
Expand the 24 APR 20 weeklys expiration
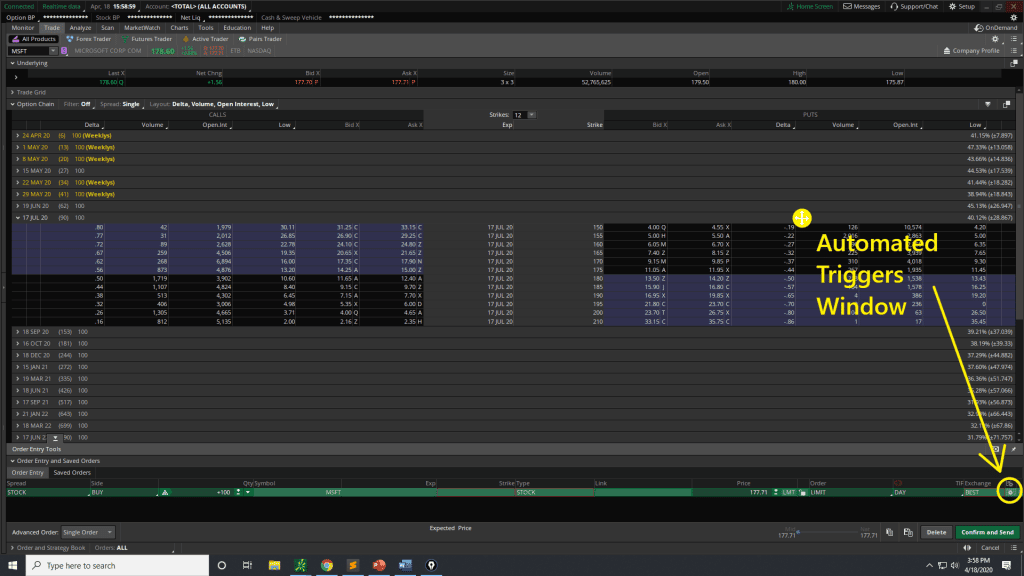(x=17, y=135)
